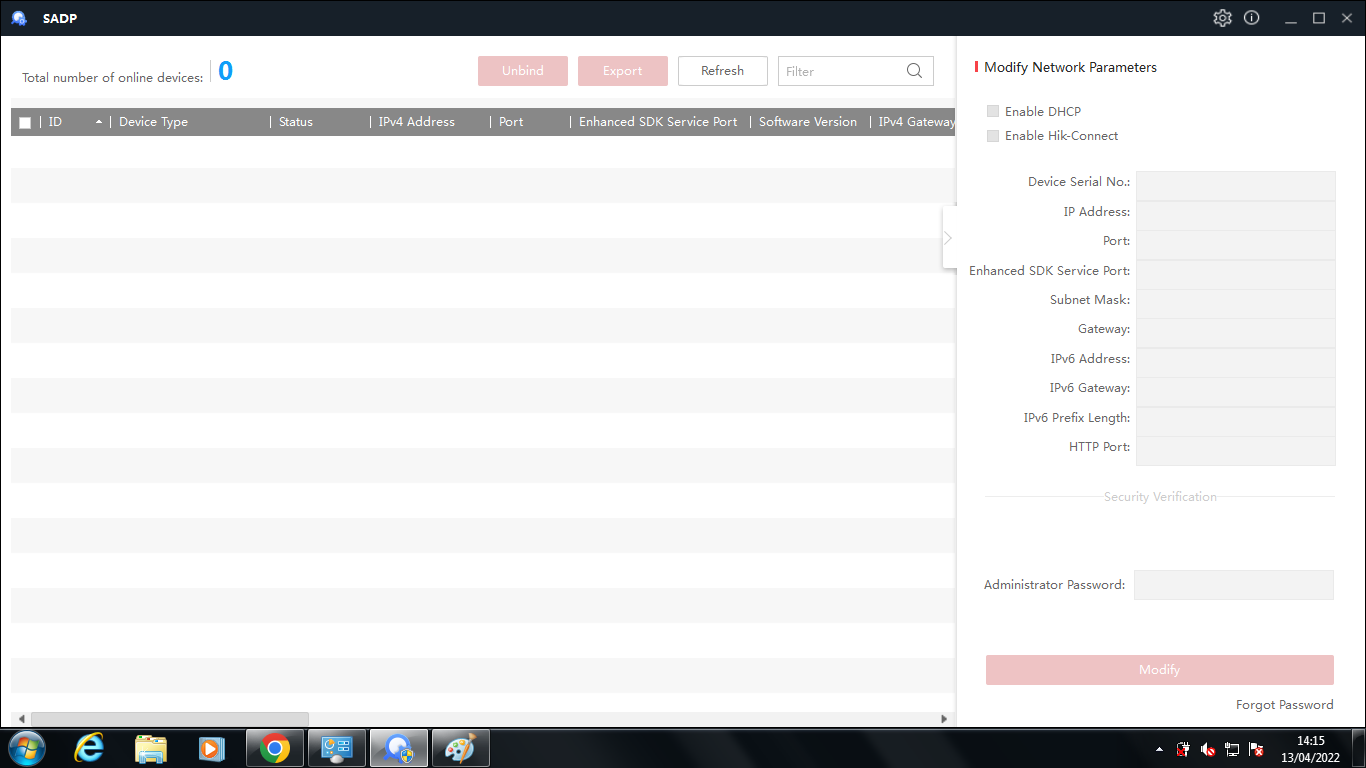Screen dimensions: 1366x768
Task: Collapse the Modify Network Parameters panel
Action: tap(948, 238)
